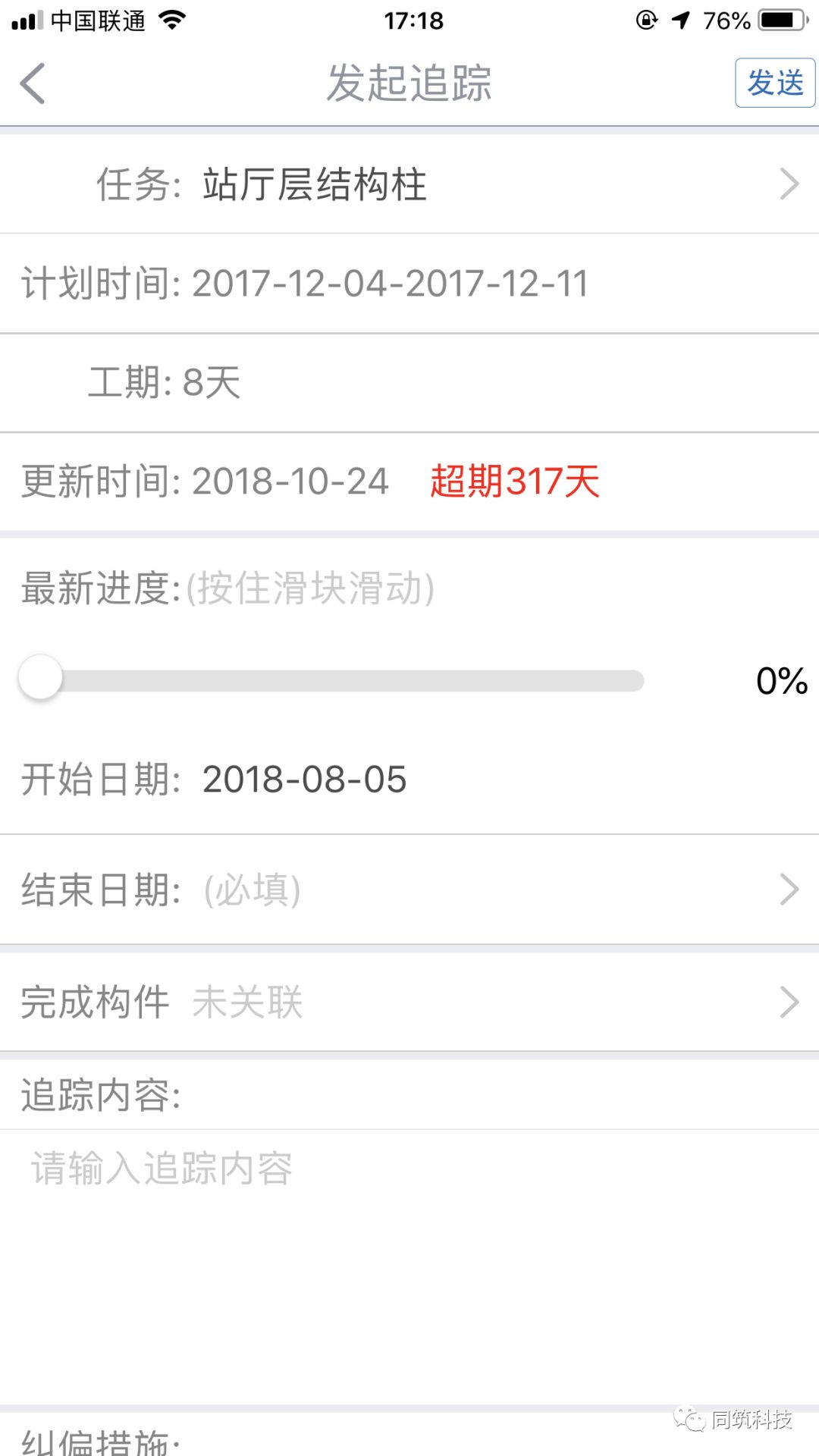Click the progress slider thumb
Image resolution: width=819 pixels, height=1456 pixels.
[x=40, y=677]
